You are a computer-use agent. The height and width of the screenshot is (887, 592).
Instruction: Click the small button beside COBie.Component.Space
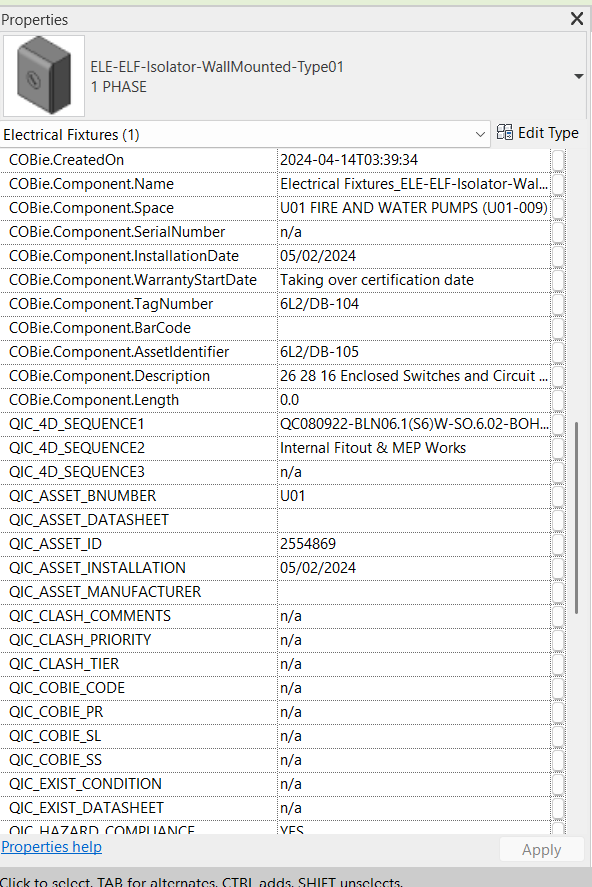point(558,208)
